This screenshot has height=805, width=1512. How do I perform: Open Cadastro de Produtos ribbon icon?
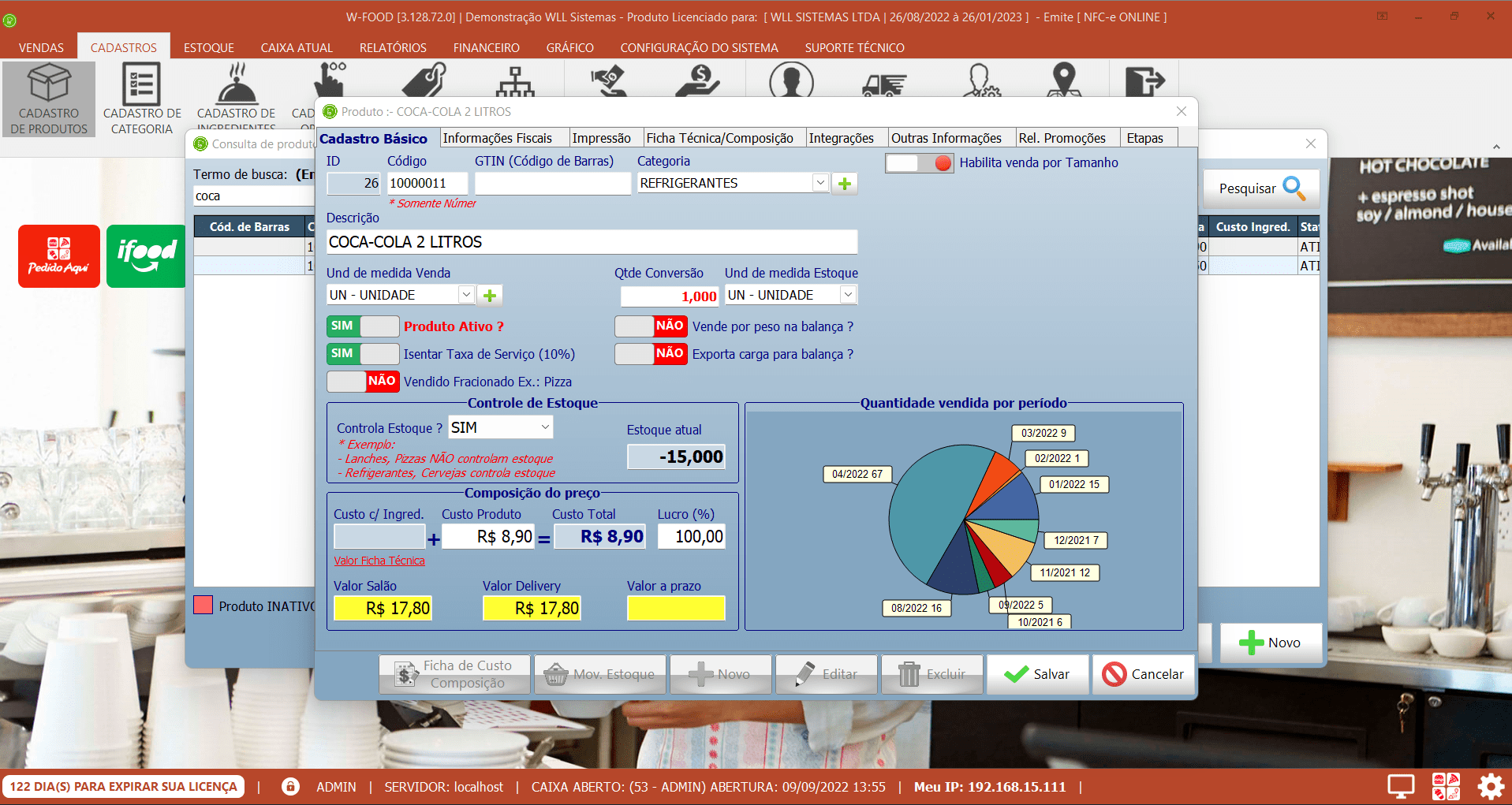point(49,99)
